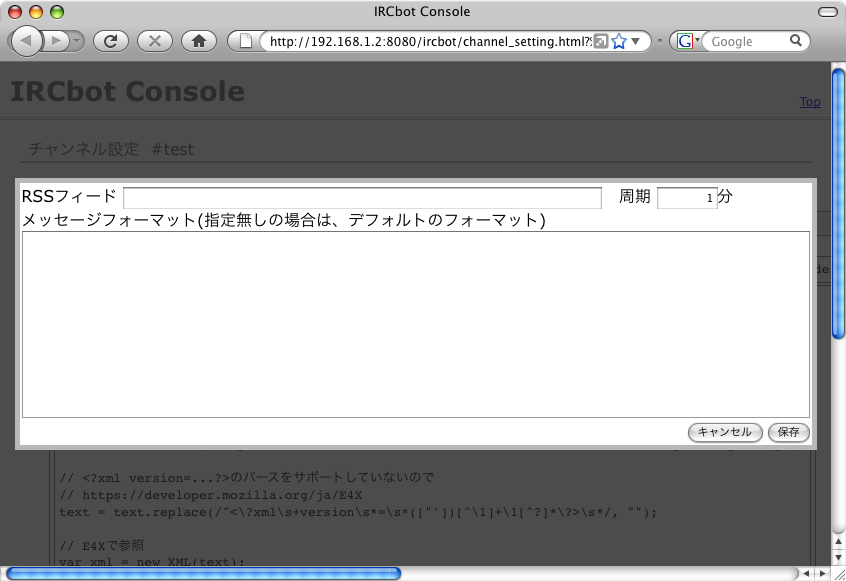Click the scroll down arrow
Viewport: 846px width, 581px height.
[838, 557]
